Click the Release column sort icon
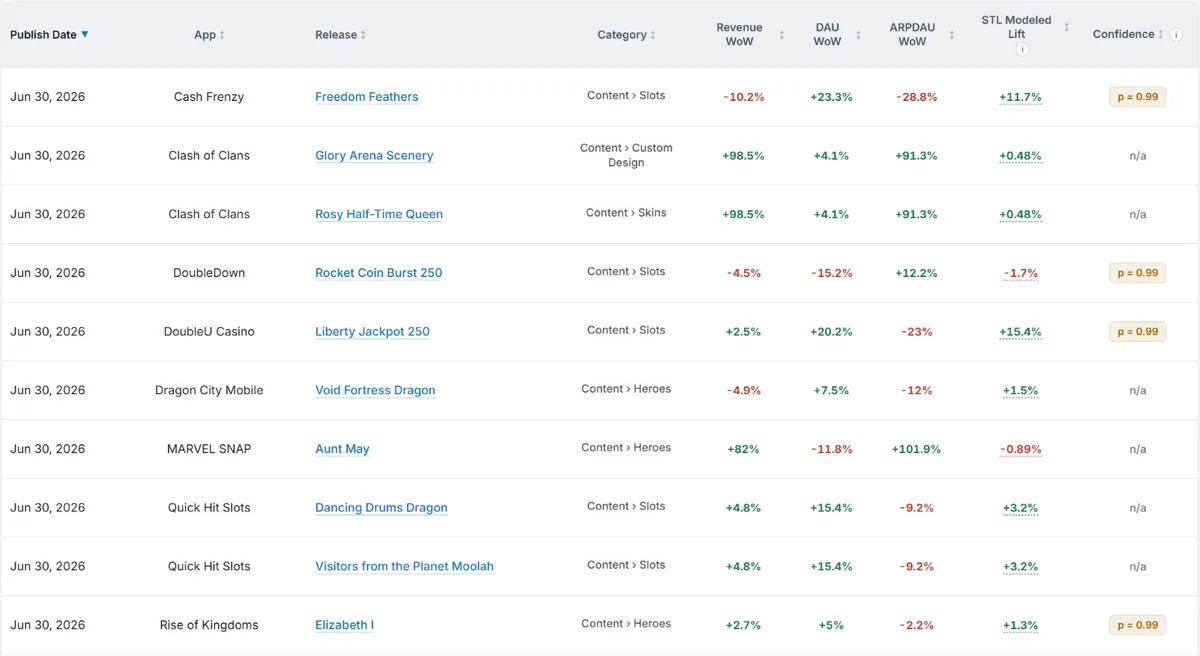Screen dimensions: 1200x656 point(363,35)
